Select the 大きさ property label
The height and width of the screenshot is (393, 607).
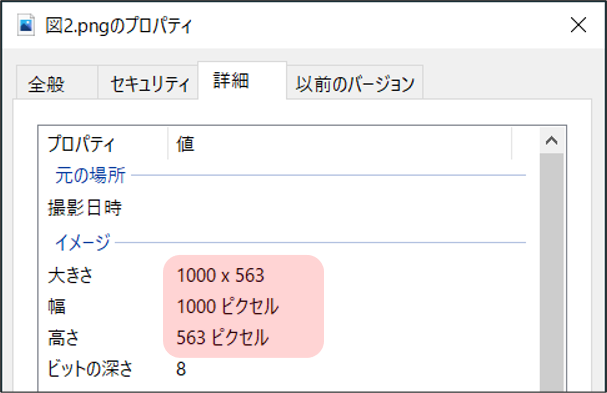pos(70,276)
